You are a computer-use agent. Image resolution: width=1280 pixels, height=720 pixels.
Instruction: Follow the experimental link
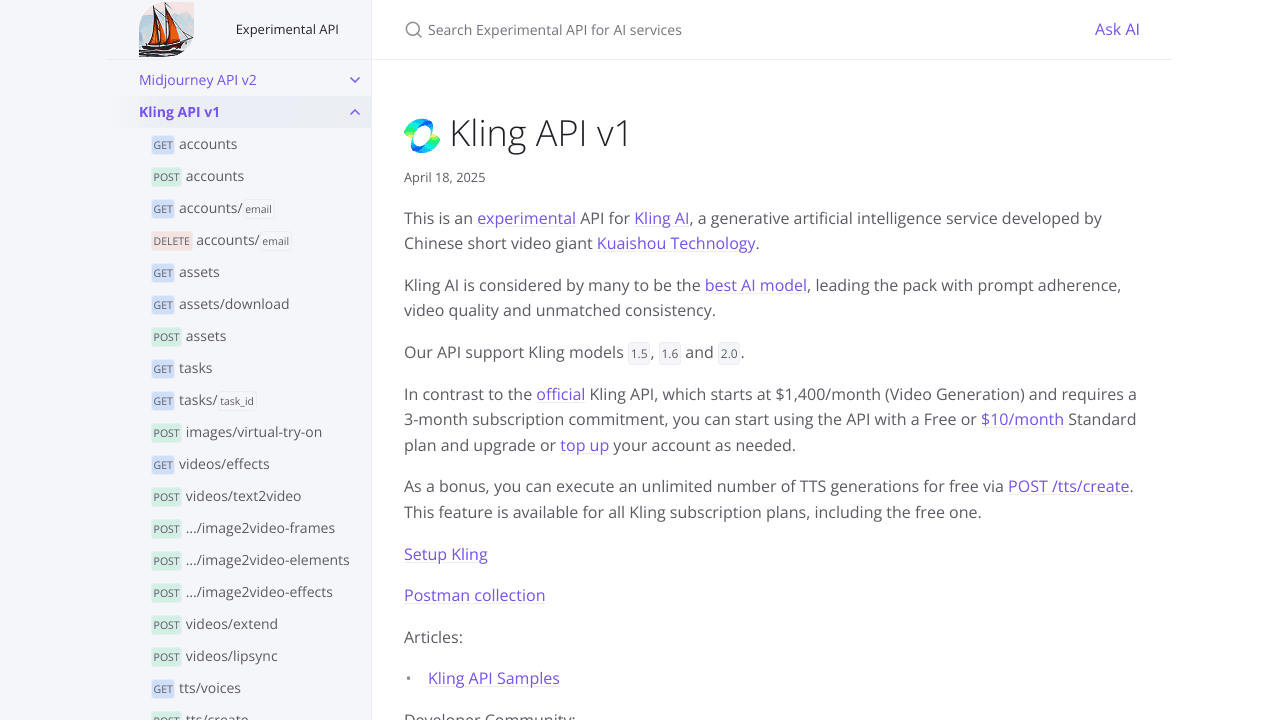click(x=526, y=218)
